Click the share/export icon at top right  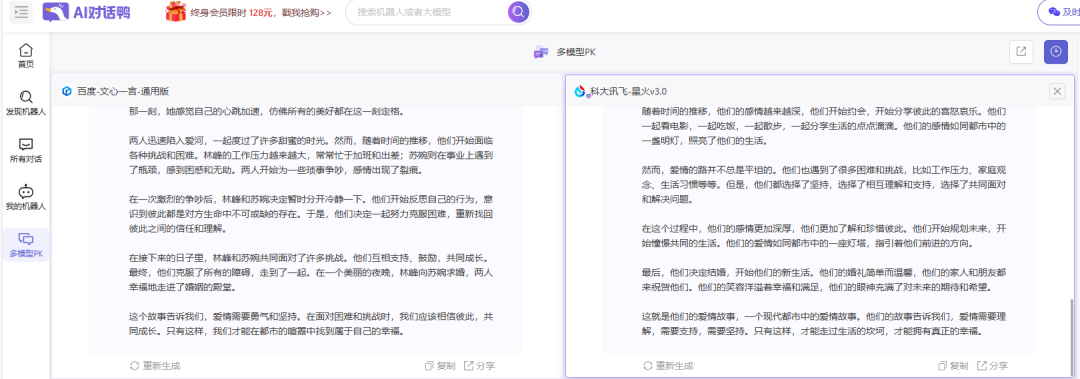coord(1021,52)
